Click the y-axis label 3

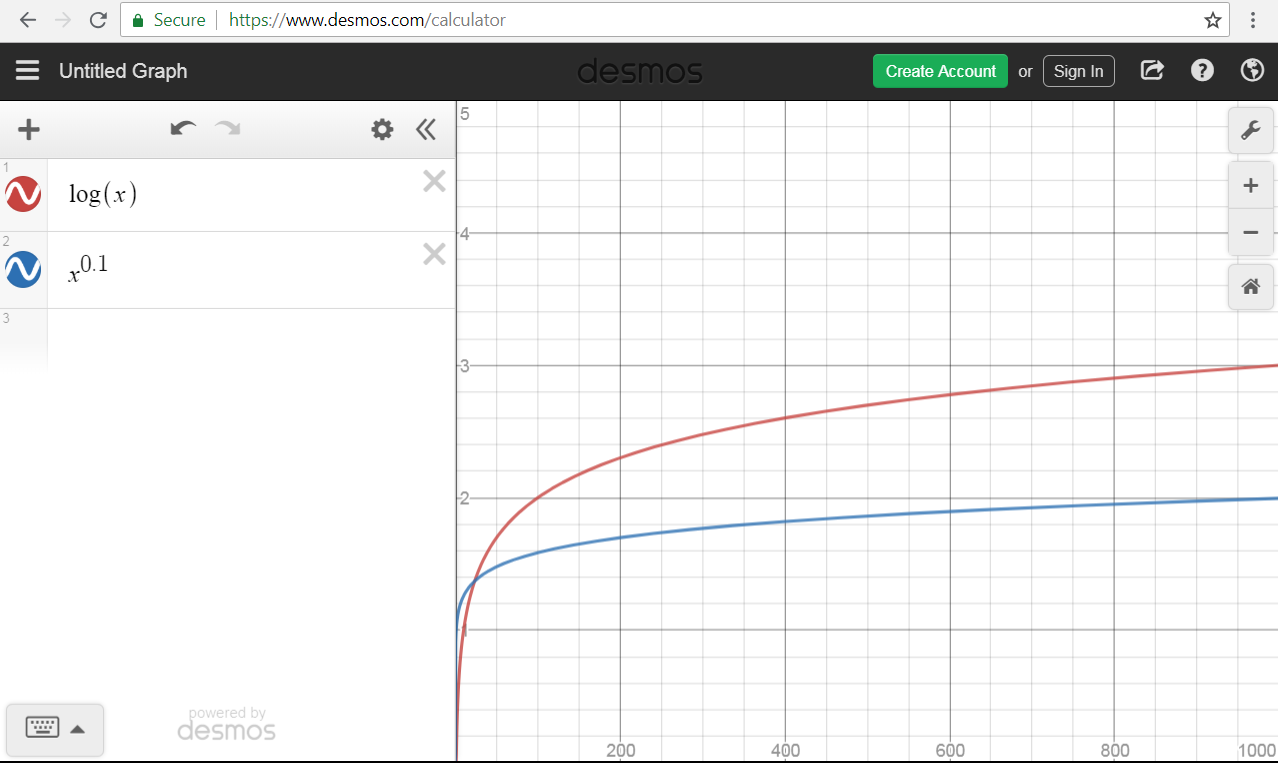pyautogui.click(x=464, y=366)
